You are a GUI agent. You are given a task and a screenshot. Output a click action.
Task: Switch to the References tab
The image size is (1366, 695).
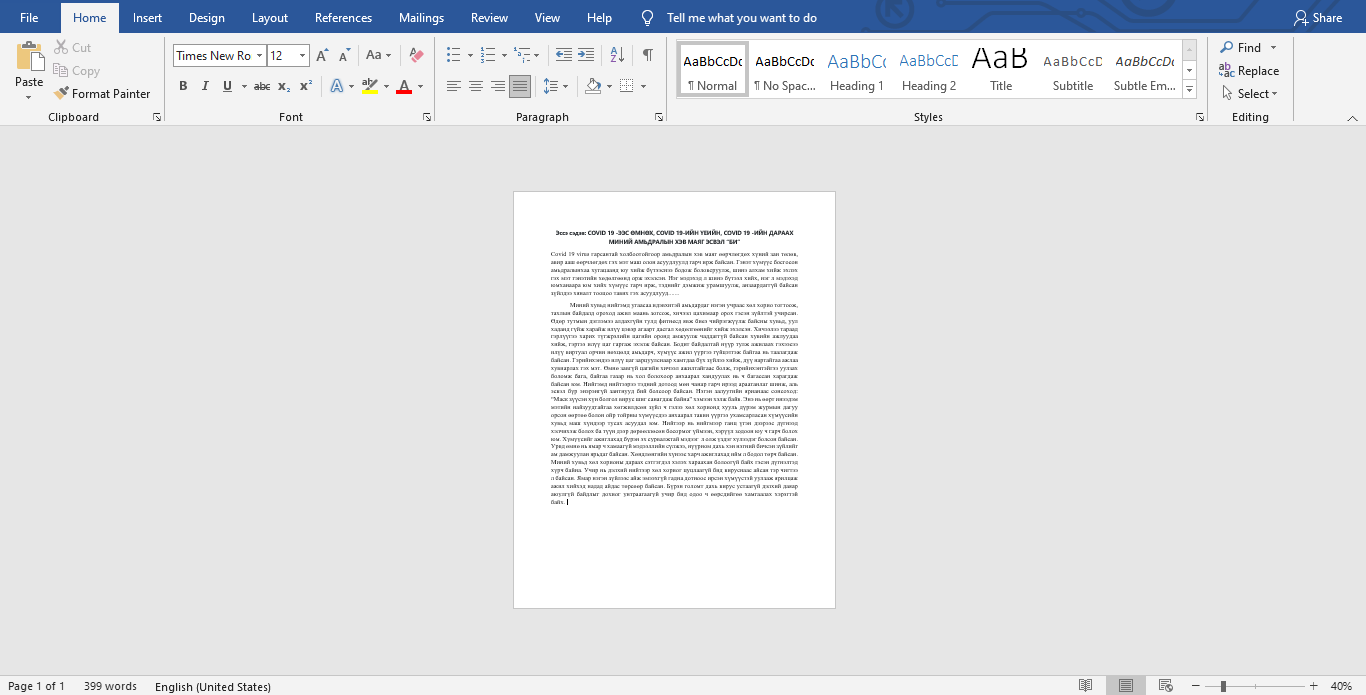344,18
